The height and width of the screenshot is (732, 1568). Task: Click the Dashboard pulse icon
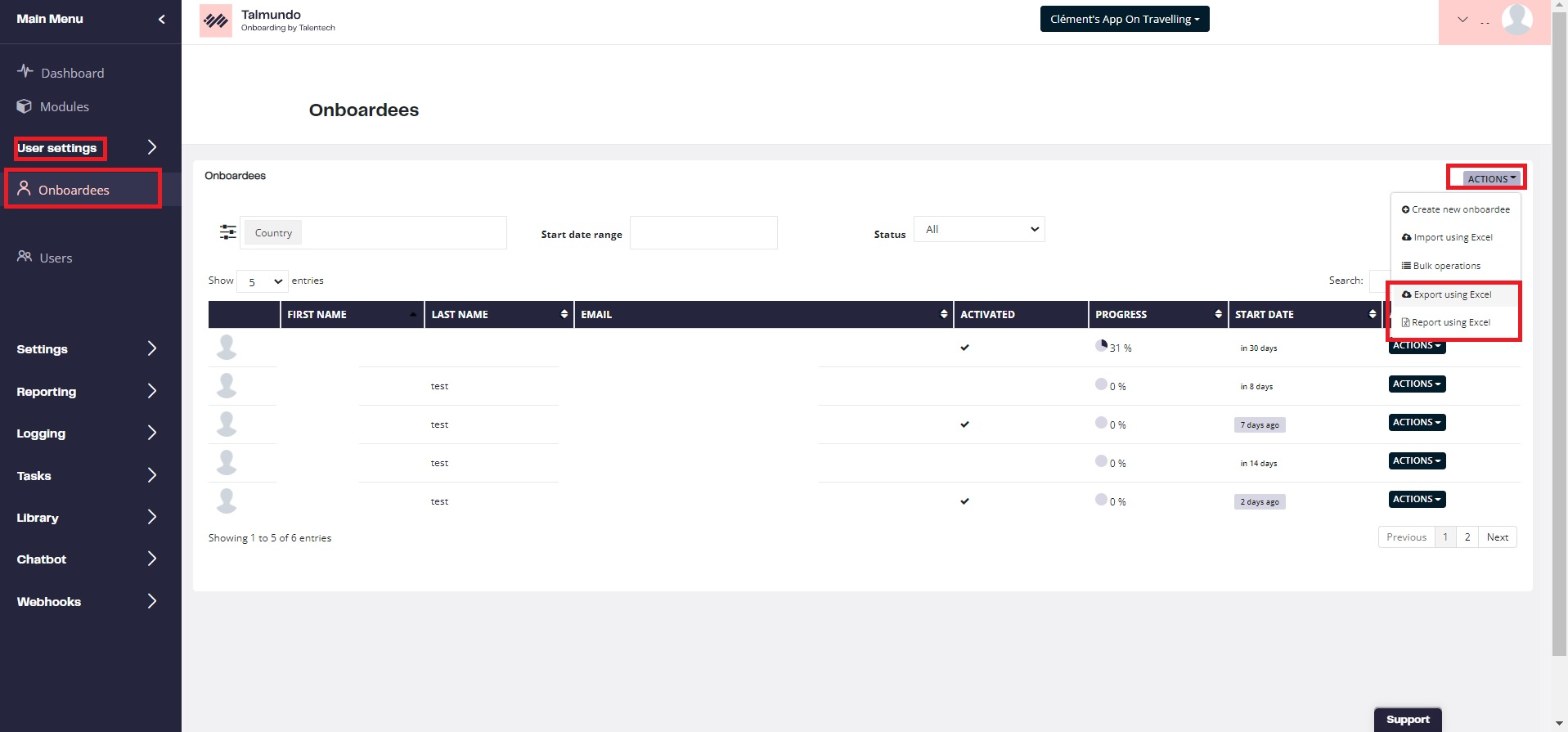(x=25, y=71)
